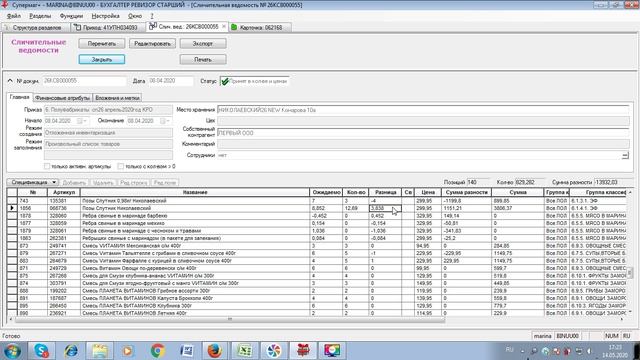Click the Экспорт button
The image size is (640, 360).
(x=203, y=44)
